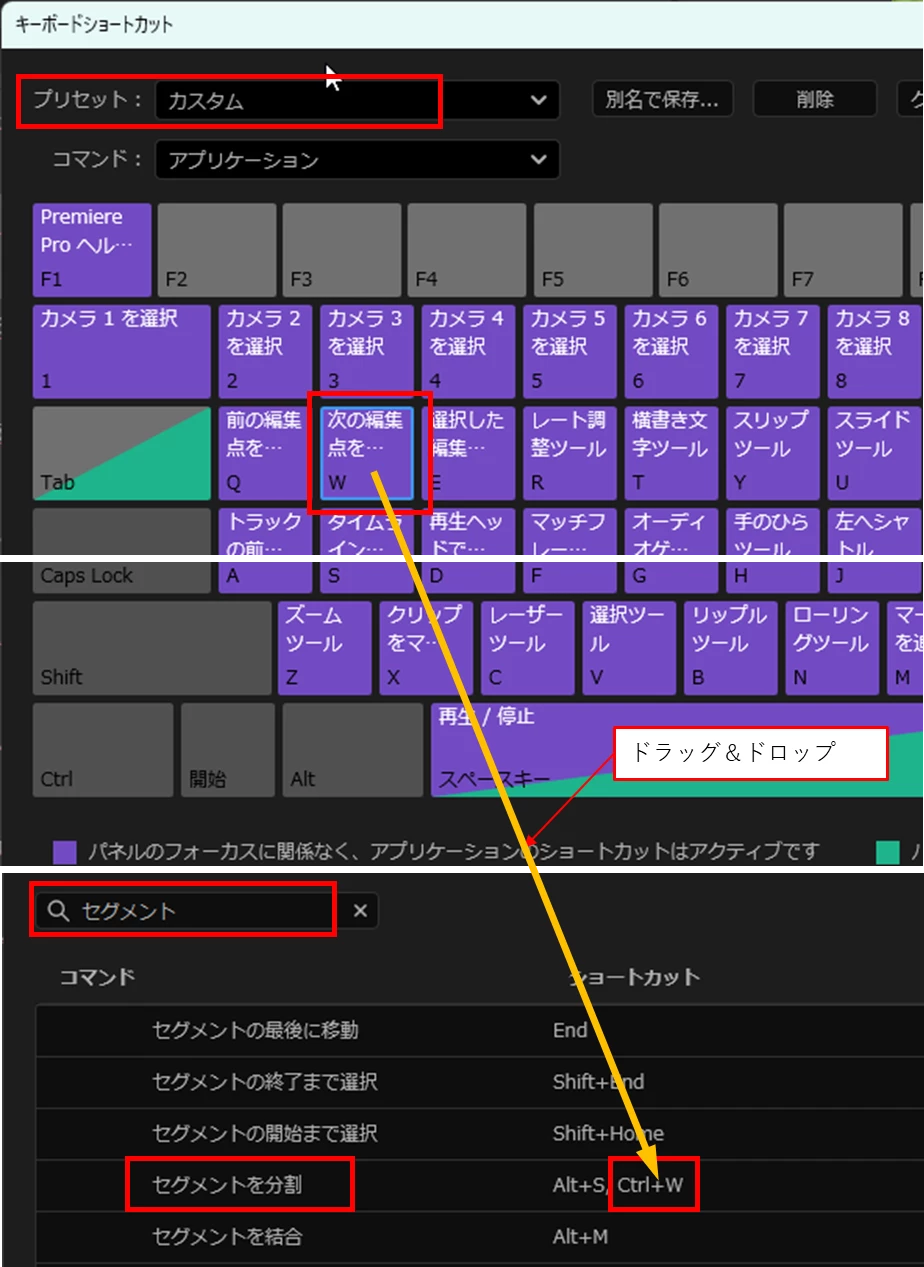Select the Y key スリップツール
The width and height of the screenshot is (924, 1267).
[x=772, y=453]
